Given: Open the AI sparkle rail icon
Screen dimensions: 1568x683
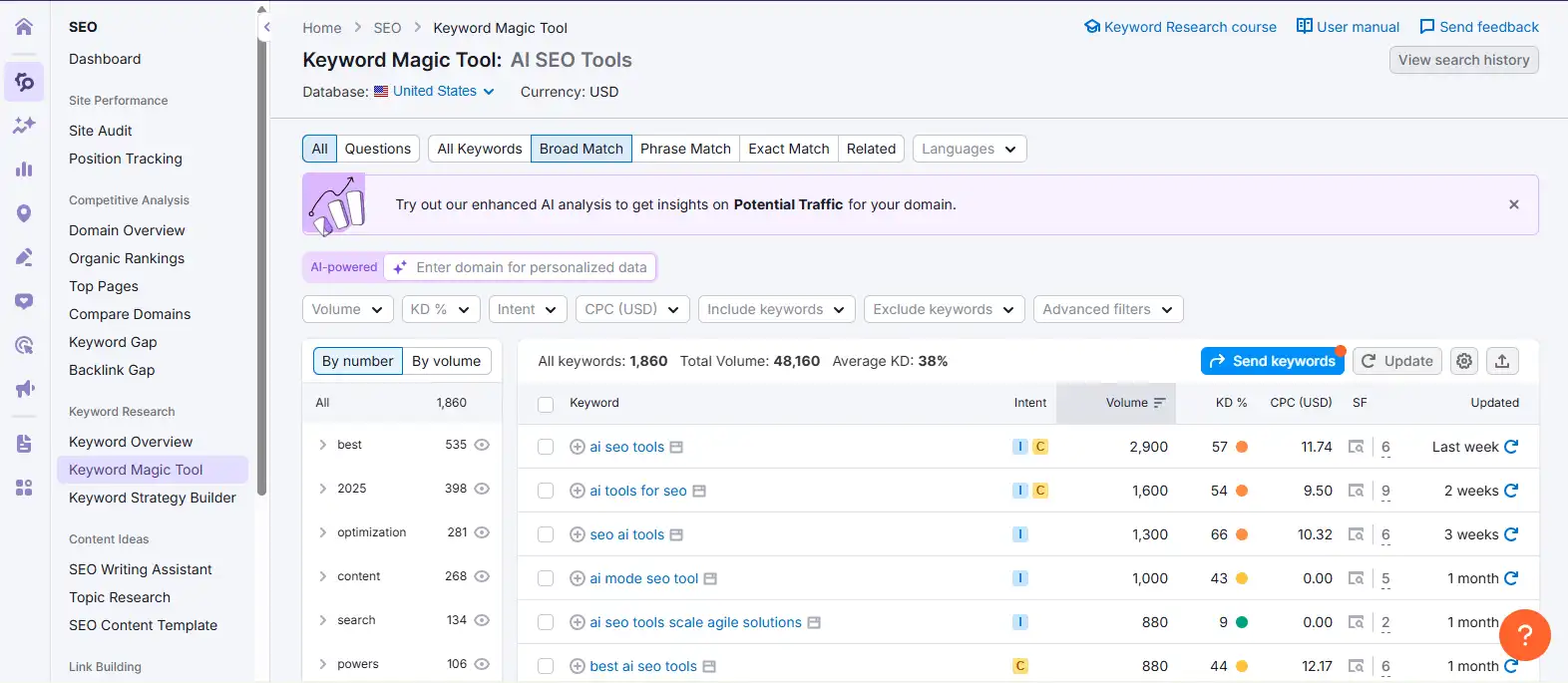Looking at the screenshot, I should point(24,126).
